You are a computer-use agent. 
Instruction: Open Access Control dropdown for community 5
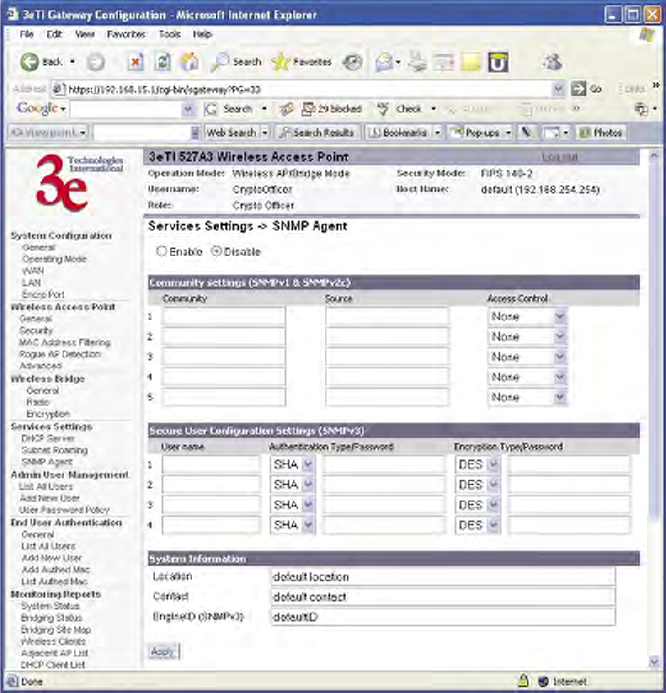click(x=559, y=397)
